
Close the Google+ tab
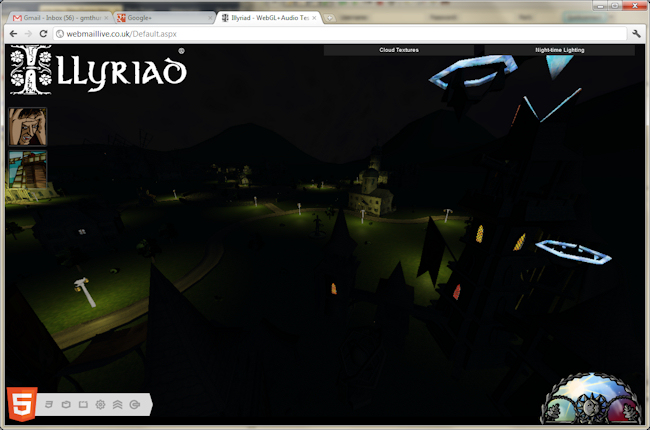pyautogui.click(x=210, y=18)
